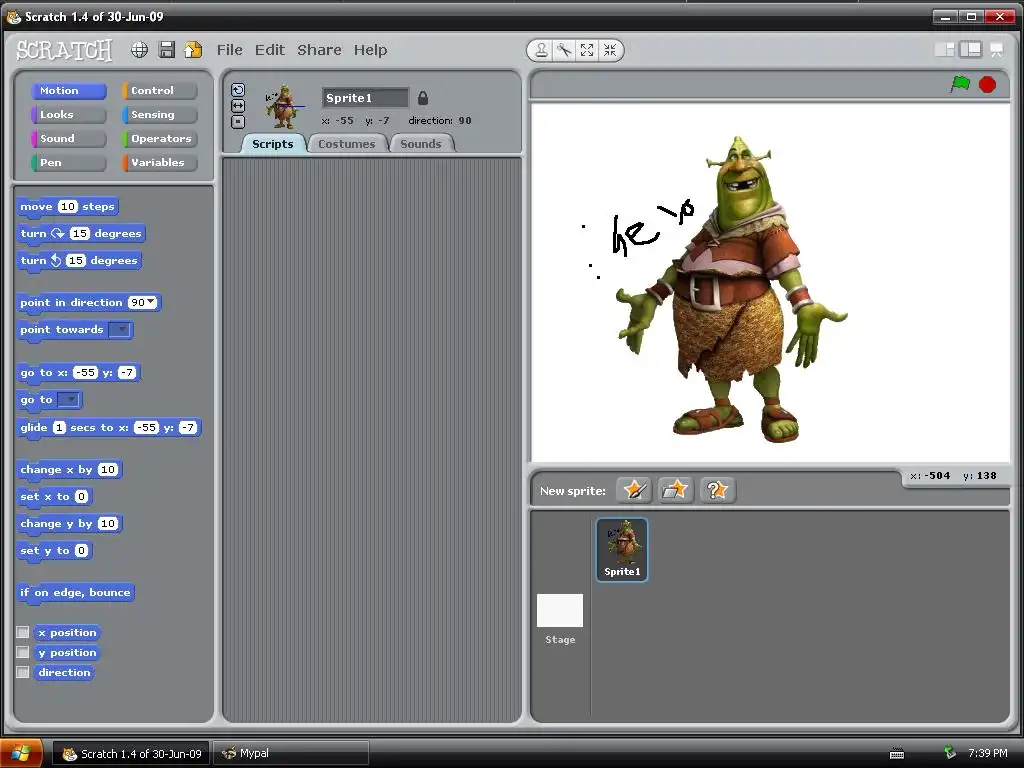This screenshot has height=768, width=1024.
Task: Click the set x to 0 block
Action: pos(54,496)
